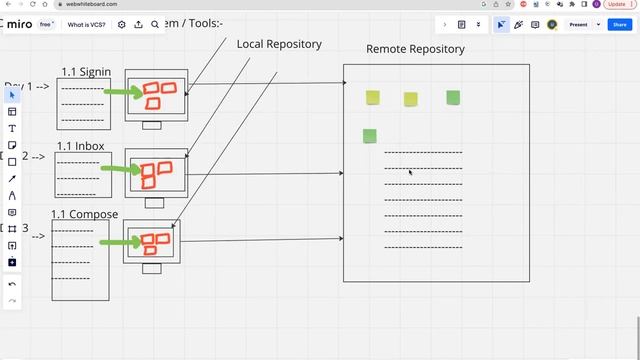Export the board with the upload-arrow icon
The image size is (640, 360).
138,24
